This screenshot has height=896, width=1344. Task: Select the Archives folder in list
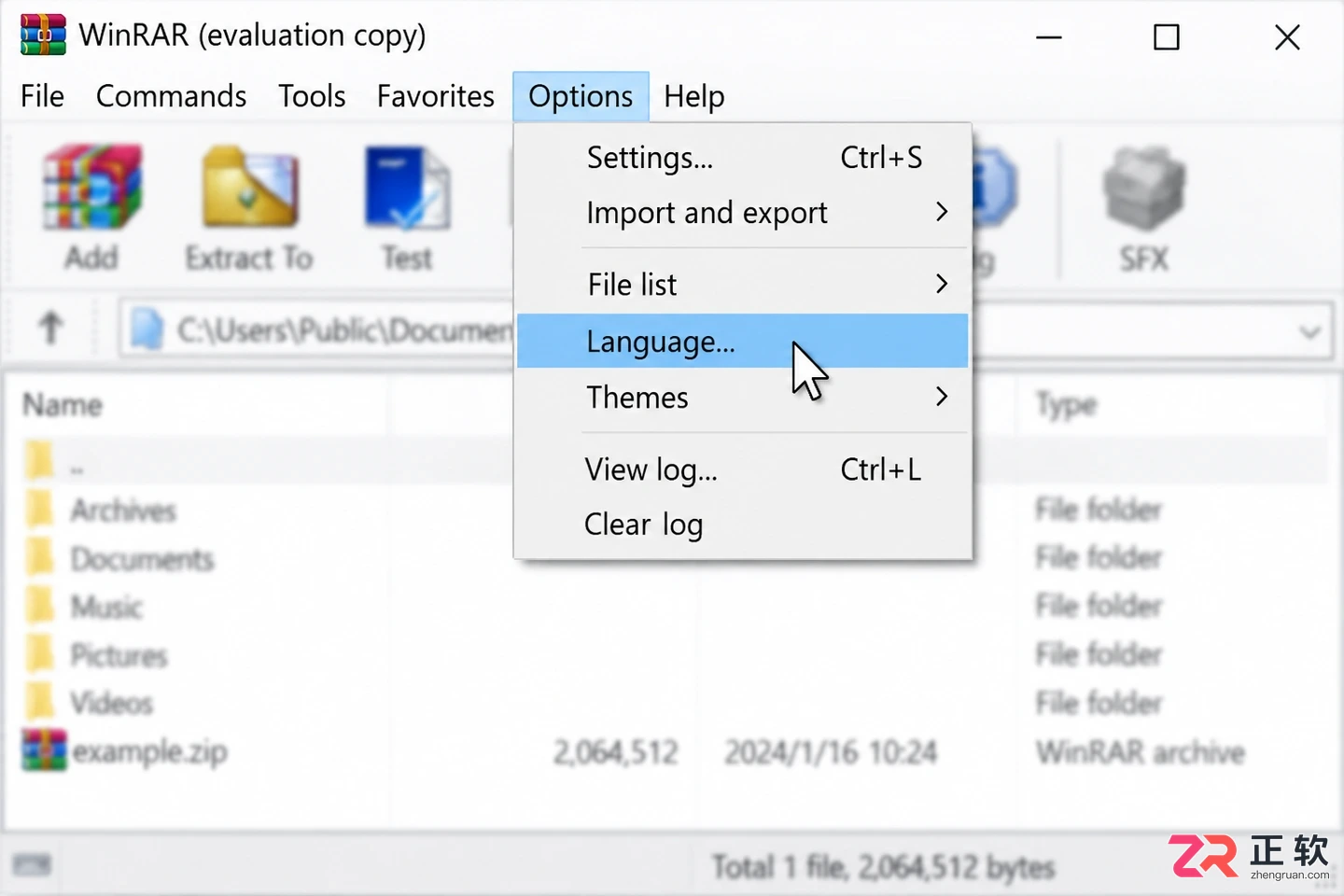point(123,511)
